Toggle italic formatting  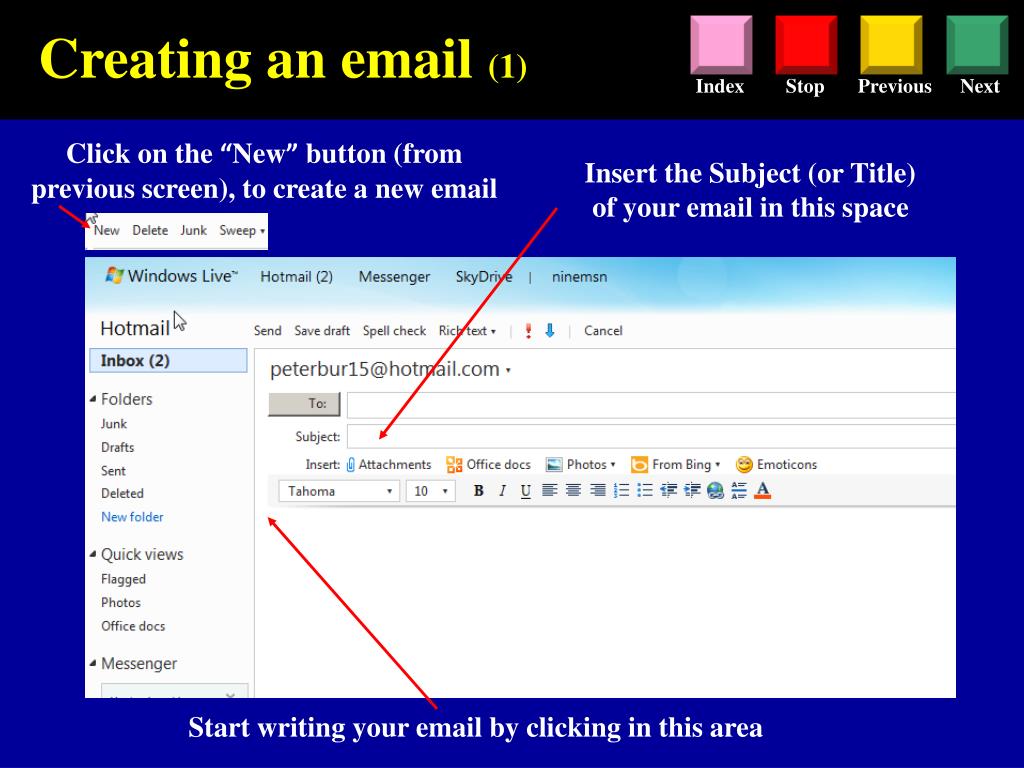tap(502, 491)
